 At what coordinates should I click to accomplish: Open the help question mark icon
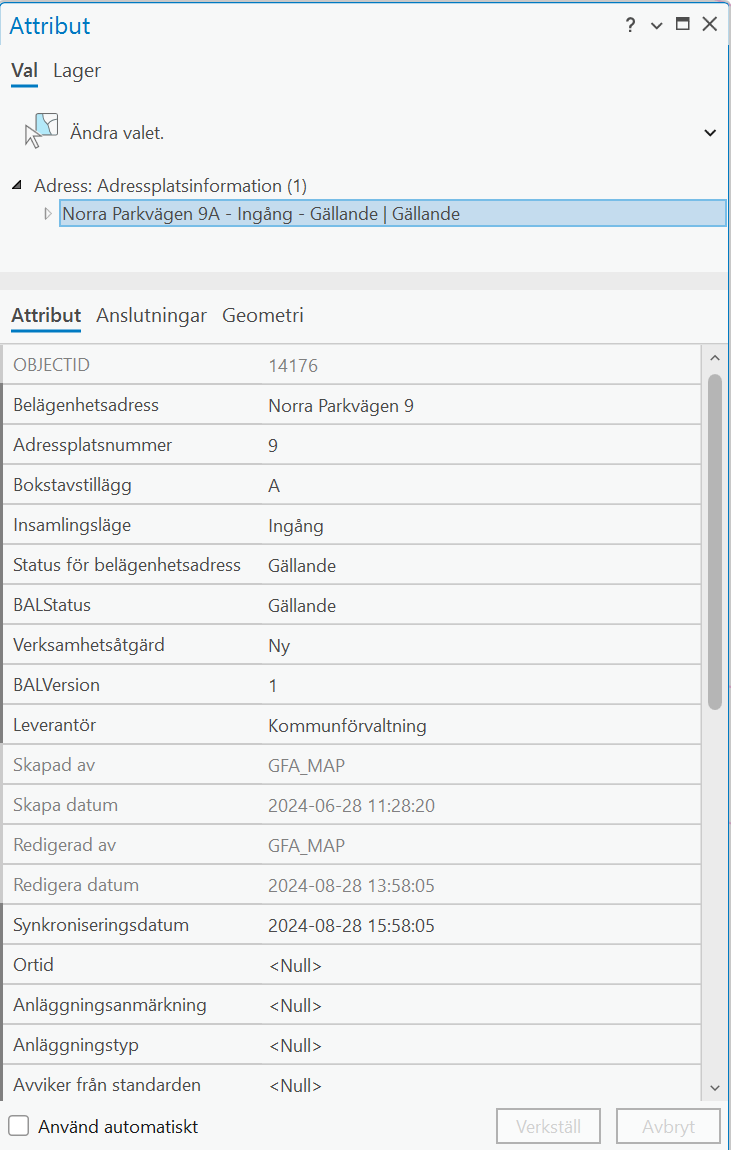coord(630,26)
